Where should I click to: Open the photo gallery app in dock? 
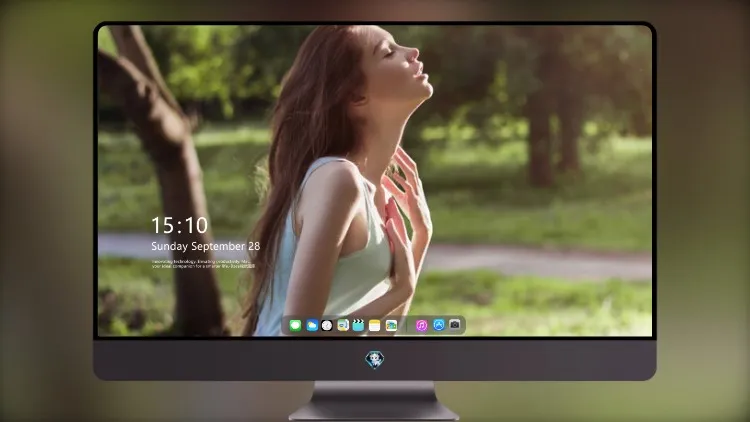point(391,326)
